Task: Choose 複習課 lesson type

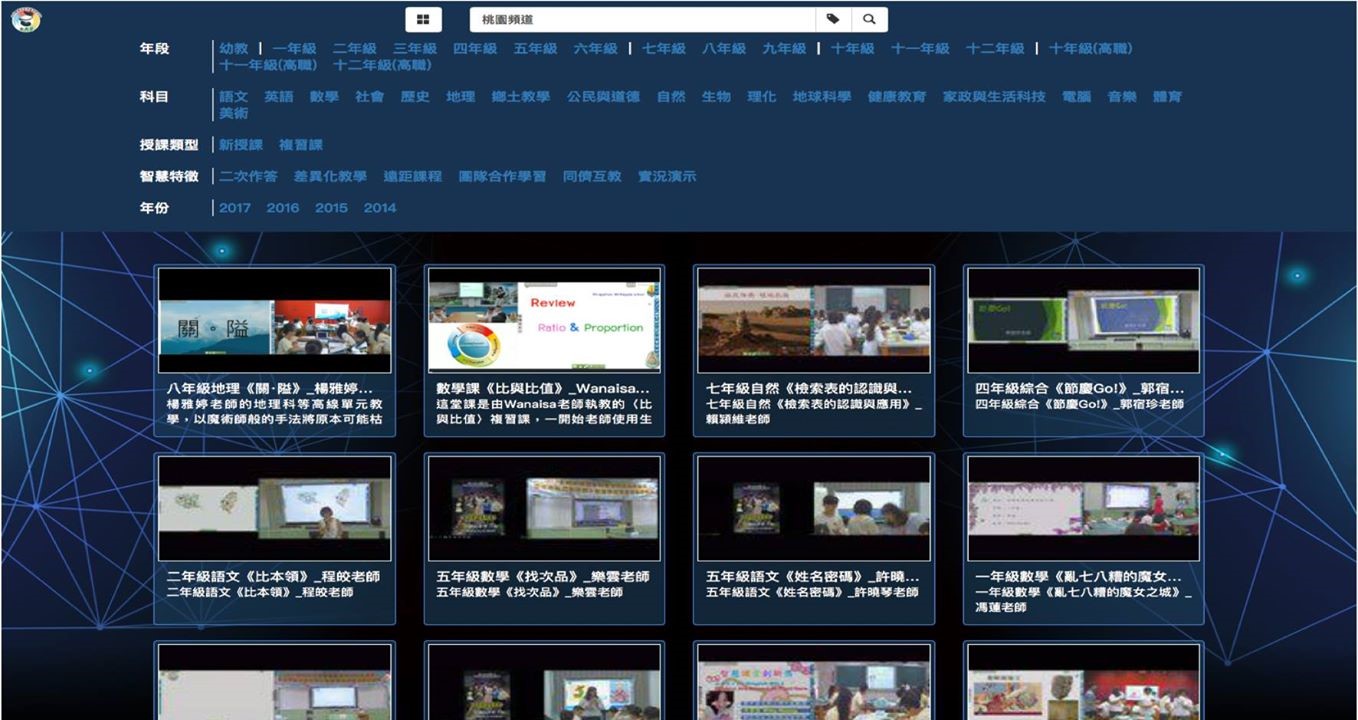Action: 301,145
